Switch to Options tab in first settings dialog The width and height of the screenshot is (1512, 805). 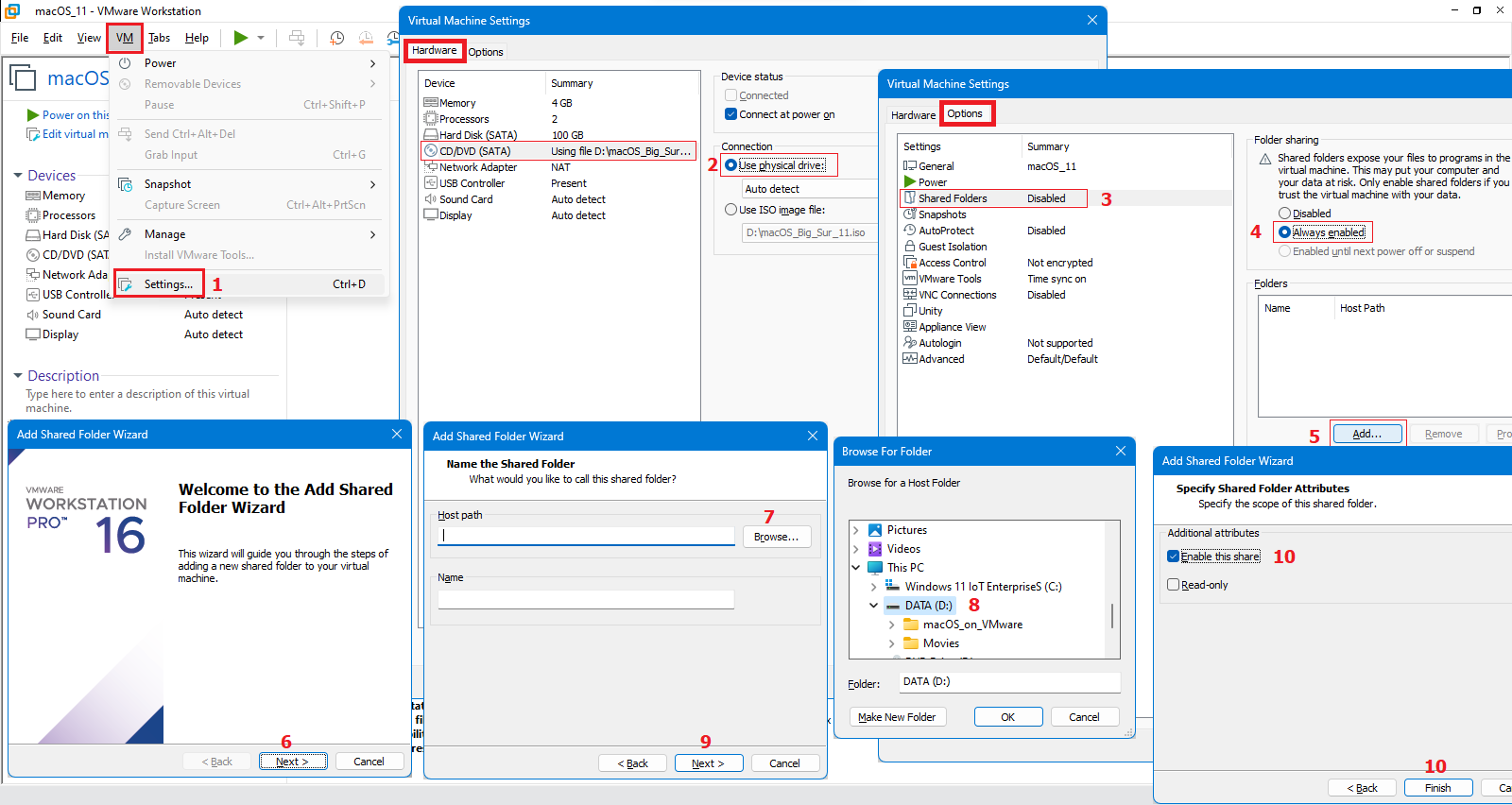(486, 52)
